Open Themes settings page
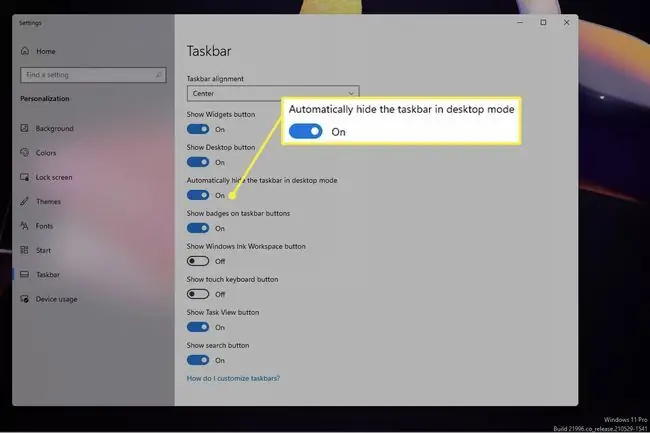 48,202
